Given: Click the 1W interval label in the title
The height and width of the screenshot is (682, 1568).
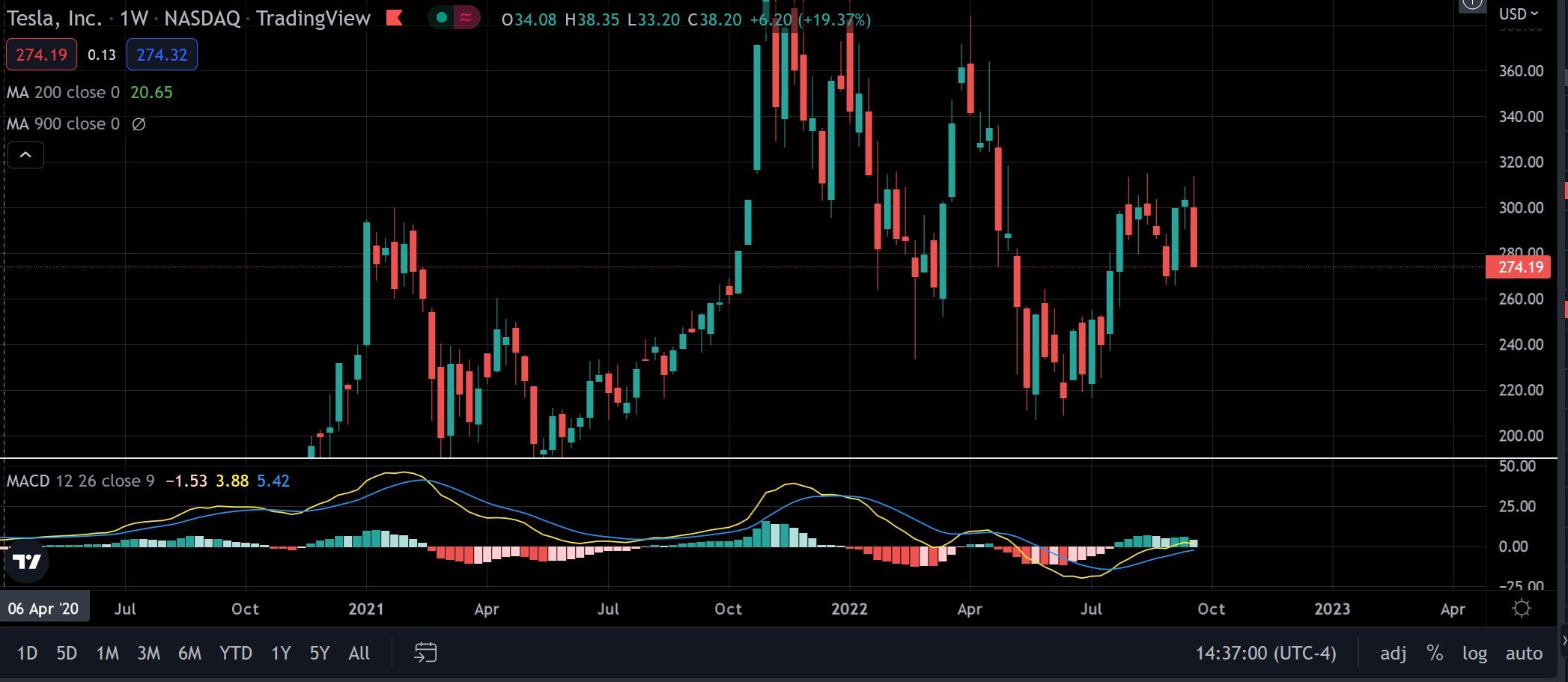Looking at the screenshot, I should 134,18.
